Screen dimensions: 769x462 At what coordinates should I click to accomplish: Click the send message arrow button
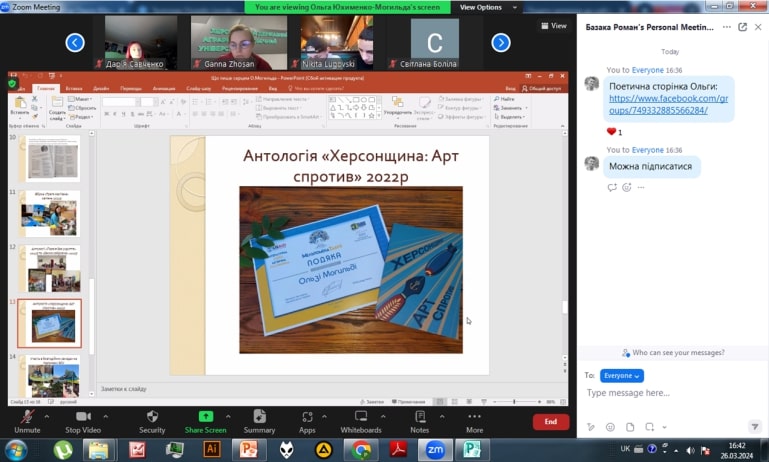[755, 427]
